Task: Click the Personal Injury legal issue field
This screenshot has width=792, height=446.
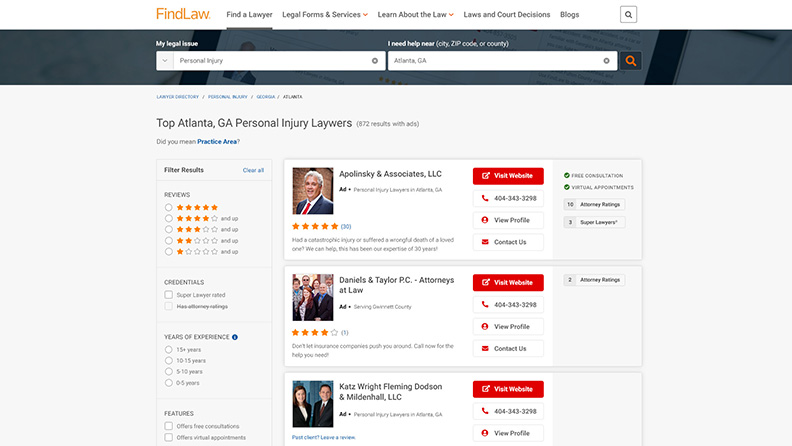Action: point(272,61)
